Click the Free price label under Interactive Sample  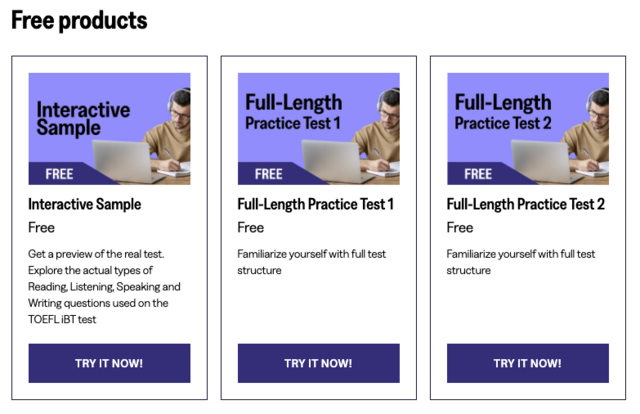point(42,228)
